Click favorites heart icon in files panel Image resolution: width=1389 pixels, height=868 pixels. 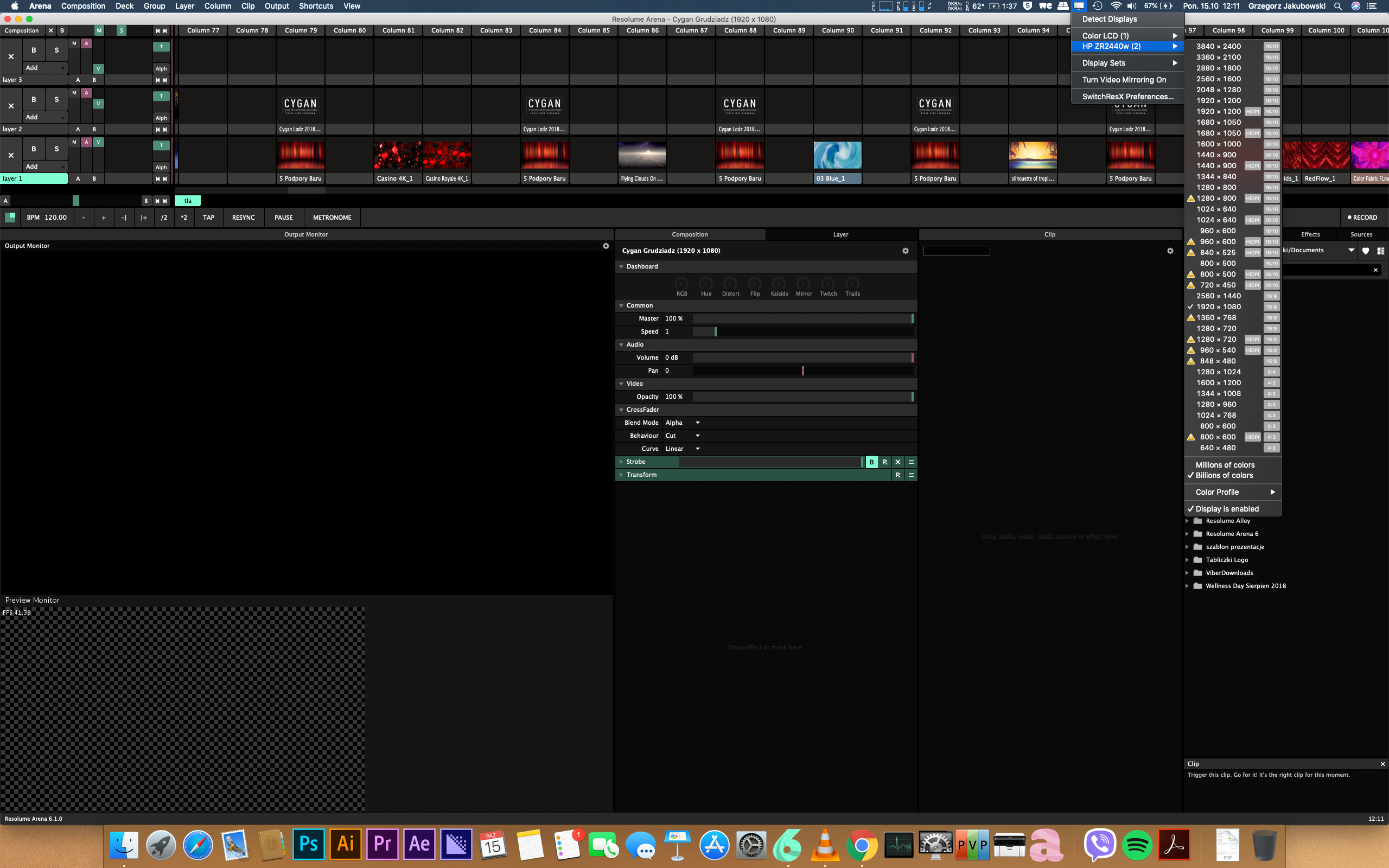(x=1366, y=250)
